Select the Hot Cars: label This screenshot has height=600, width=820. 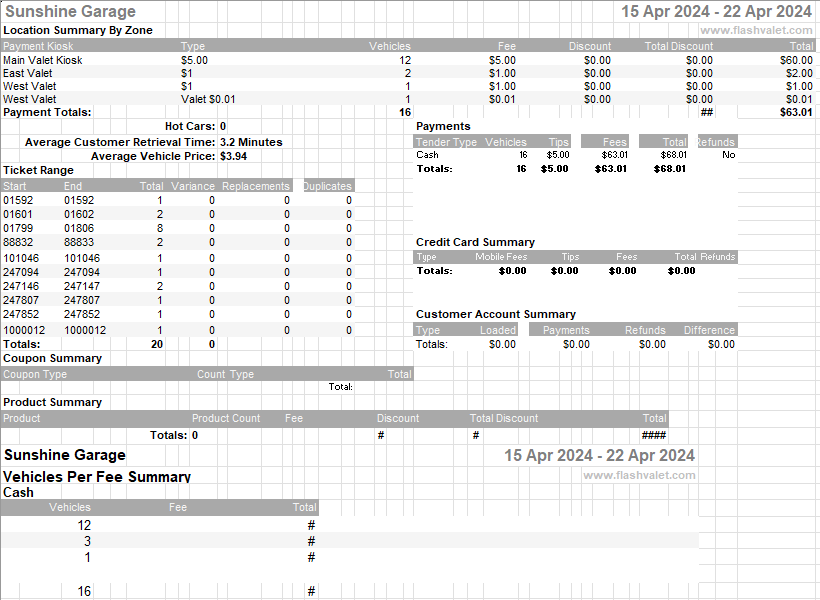pos(190,126)
